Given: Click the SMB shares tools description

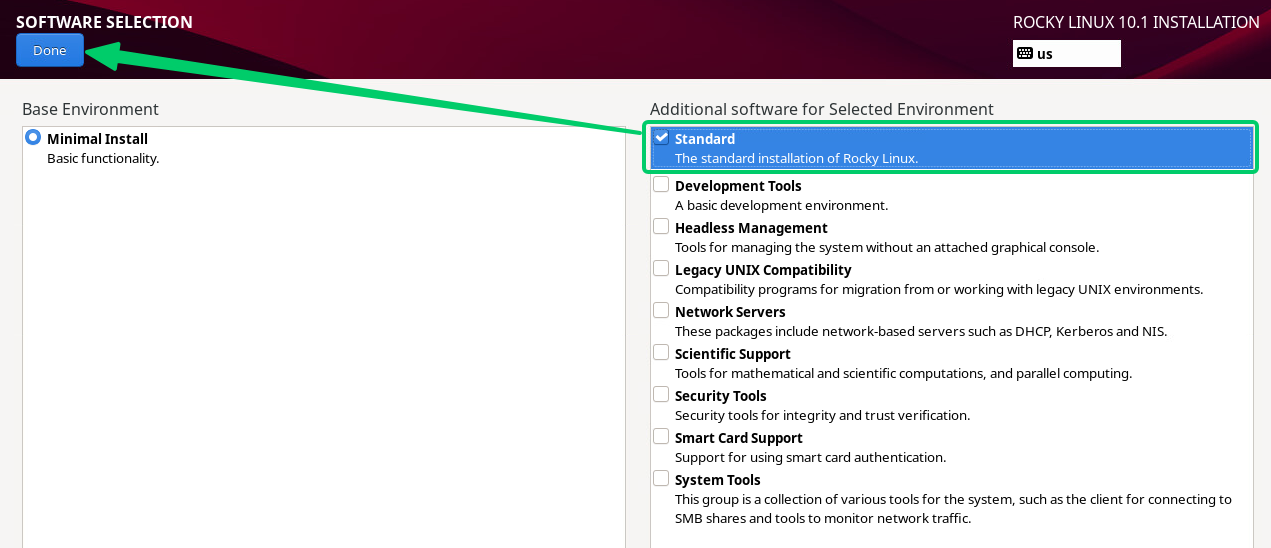Looking at the screenshot, I should tap(953, 509).
